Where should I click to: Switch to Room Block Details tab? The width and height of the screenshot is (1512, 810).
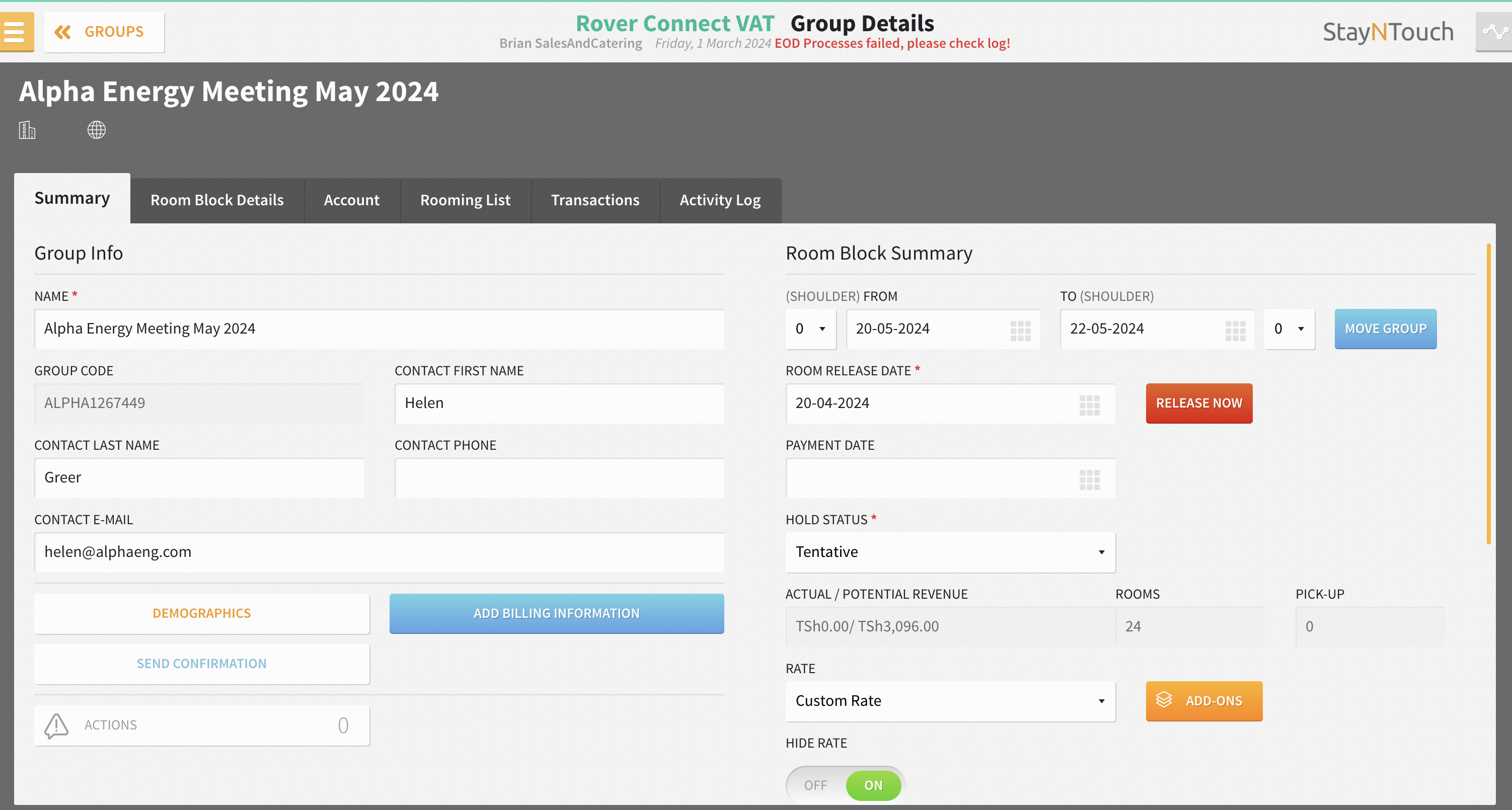click(216, 200)
